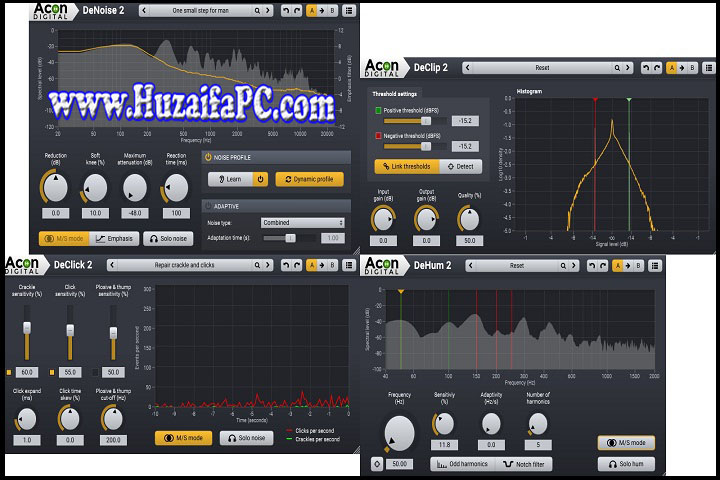Image resolution: width=720 pixels, height=480 pixels.
Task: Select previous preset arrow in DeClick 2
Action: click(x=112, y=265)
